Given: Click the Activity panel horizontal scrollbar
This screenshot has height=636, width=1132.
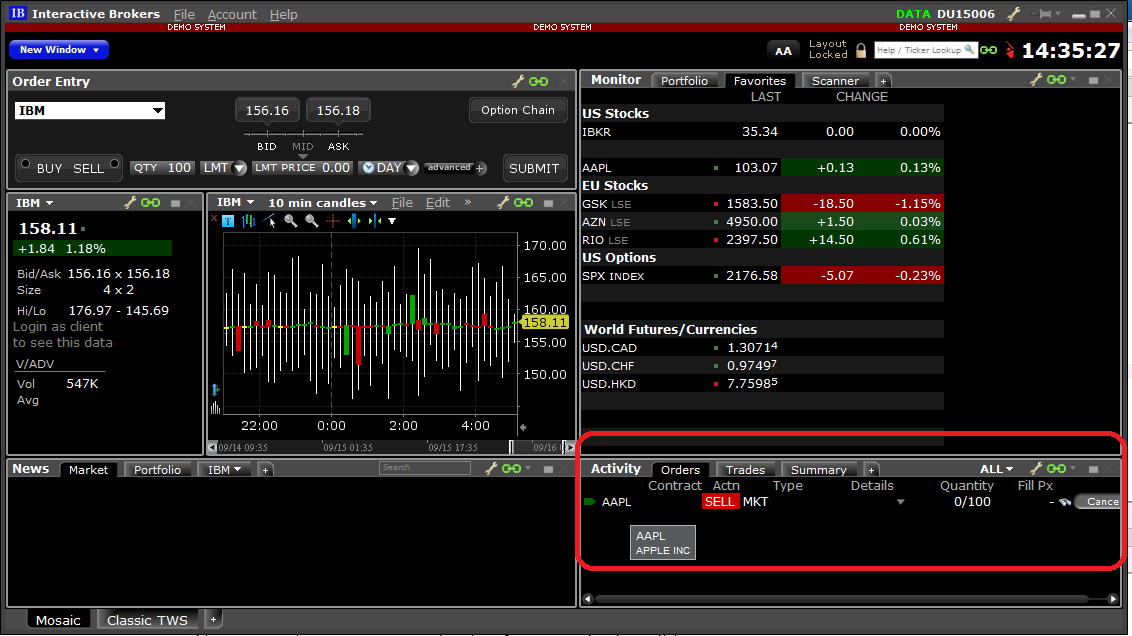Looking at the screenshot, I should pos(850,598).
